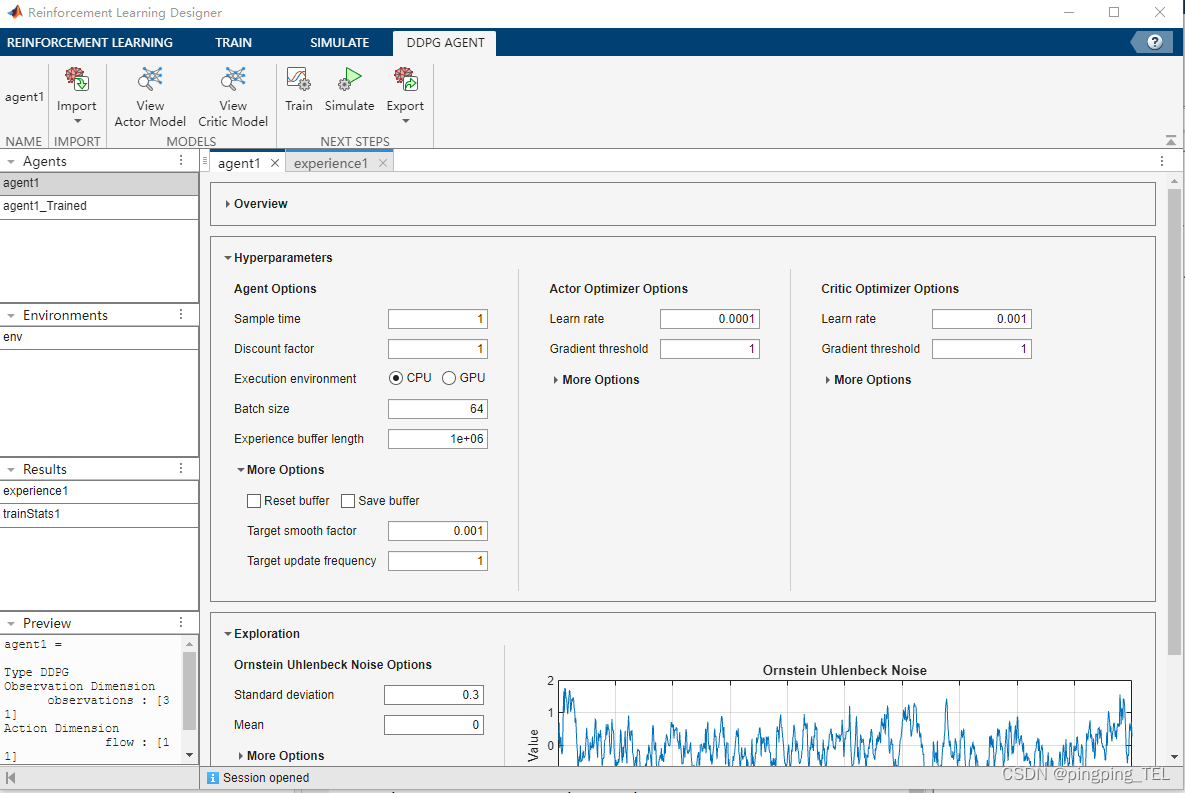
Task: Click the Discount factor field
Action: 438,348
